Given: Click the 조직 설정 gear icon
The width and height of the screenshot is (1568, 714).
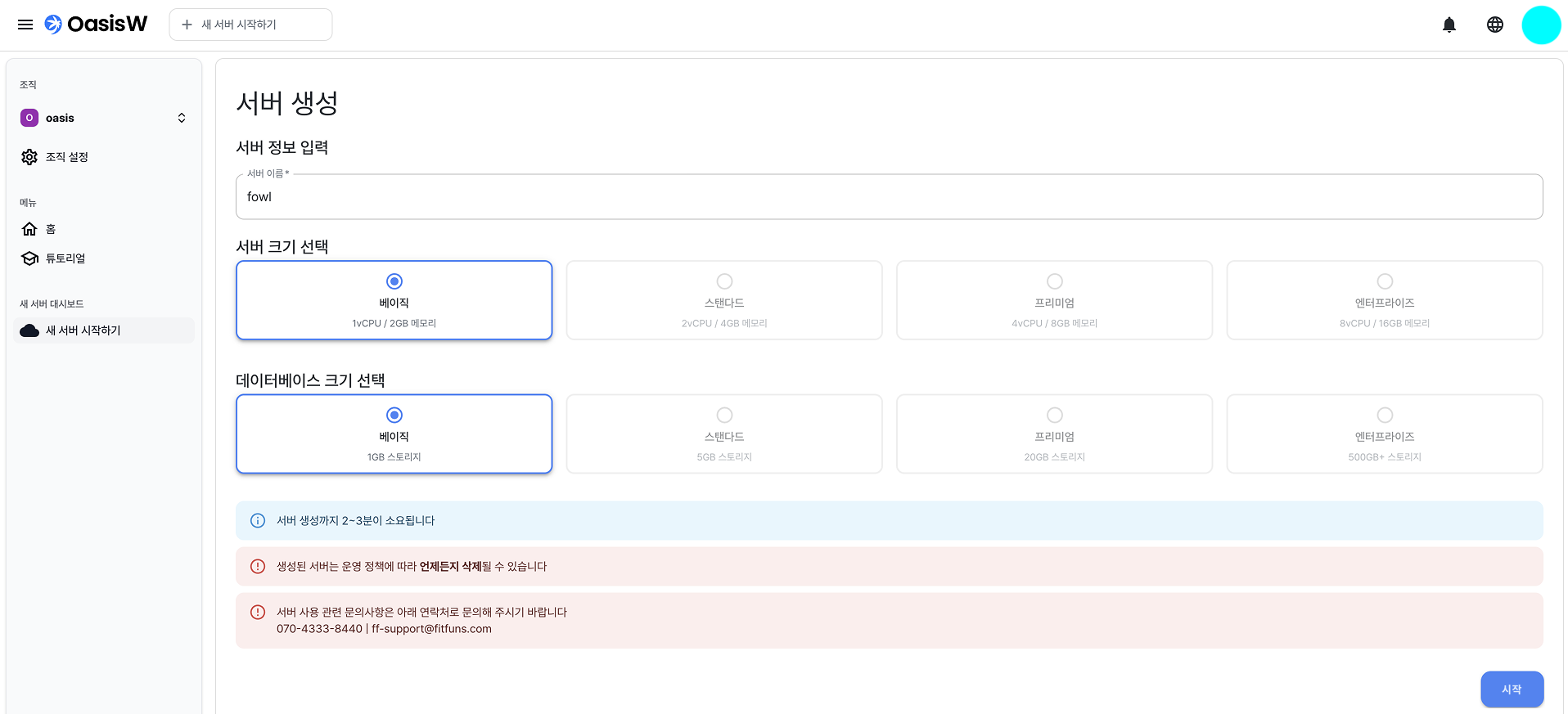Looking at the screenshot, I should 29,157.
